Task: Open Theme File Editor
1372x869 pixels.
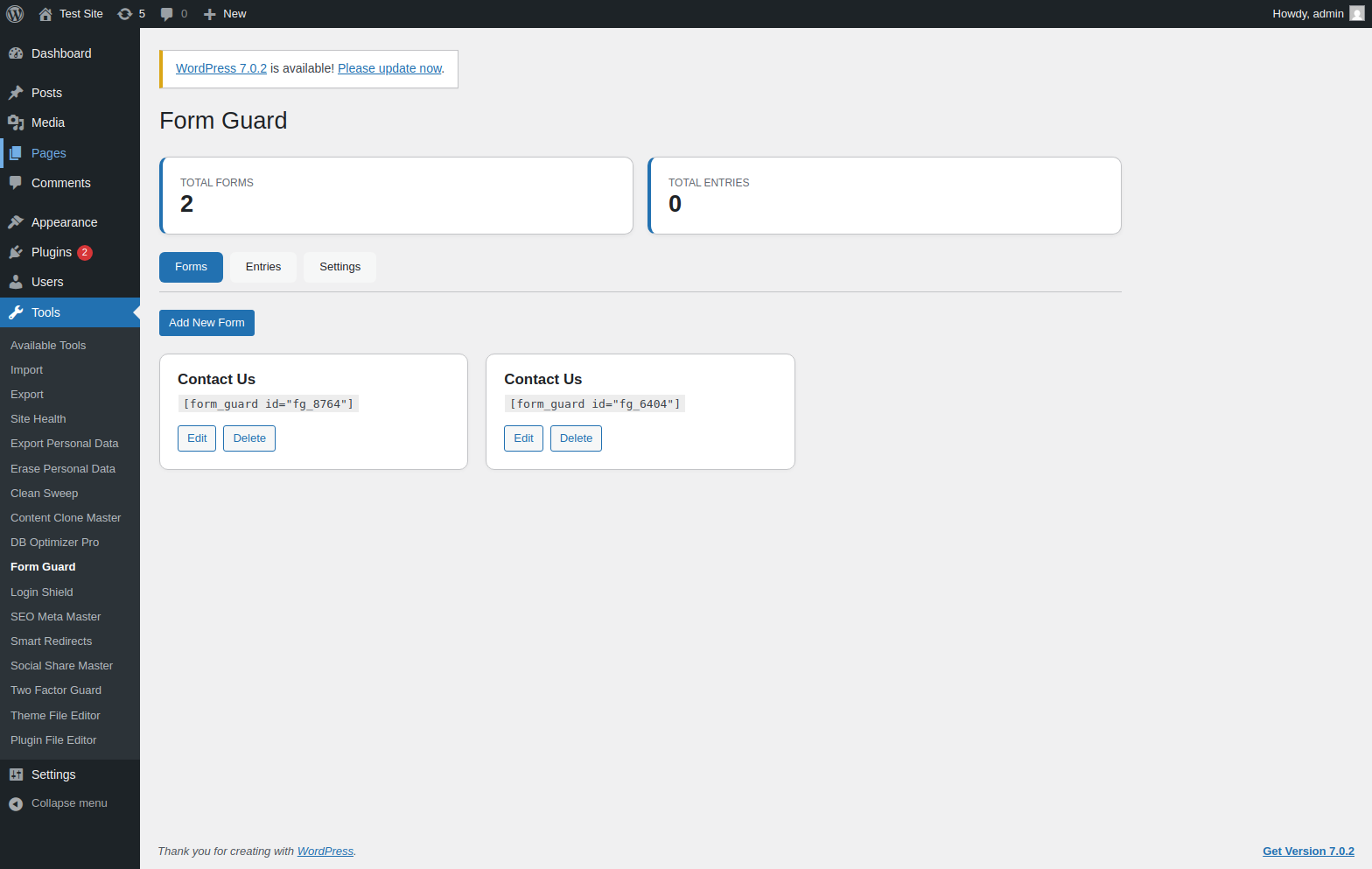Action: coord(56,716)
